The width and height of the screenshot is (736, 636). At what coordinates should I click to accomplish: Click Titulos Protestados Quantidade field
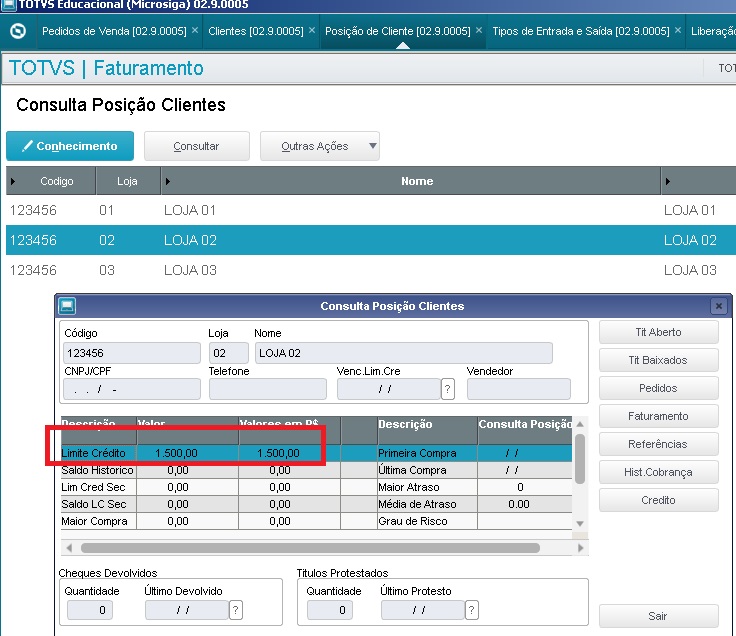(330, 610)
